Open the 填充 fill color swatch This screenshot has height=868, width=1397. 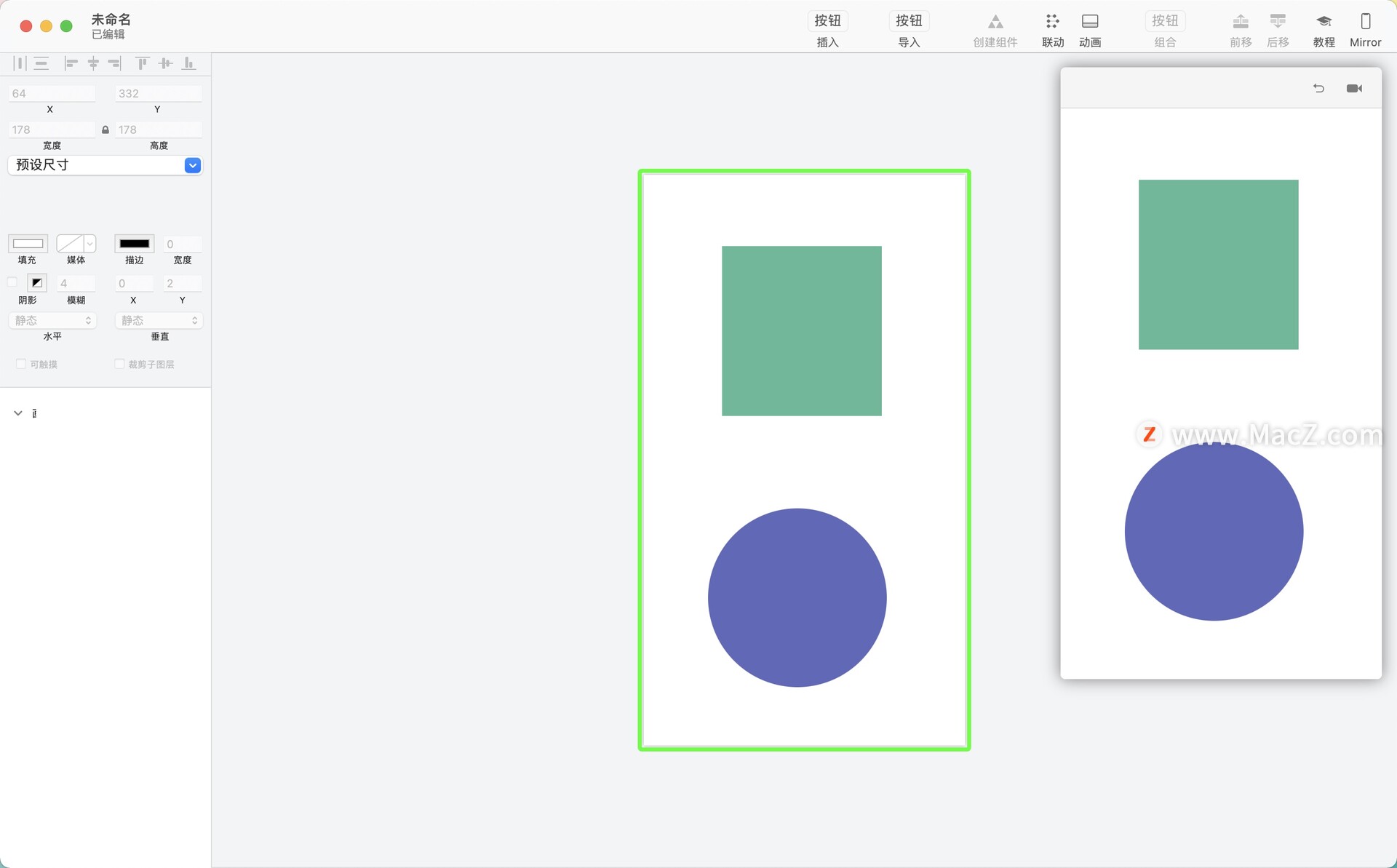pyautogui.click(x=28, y=244)
